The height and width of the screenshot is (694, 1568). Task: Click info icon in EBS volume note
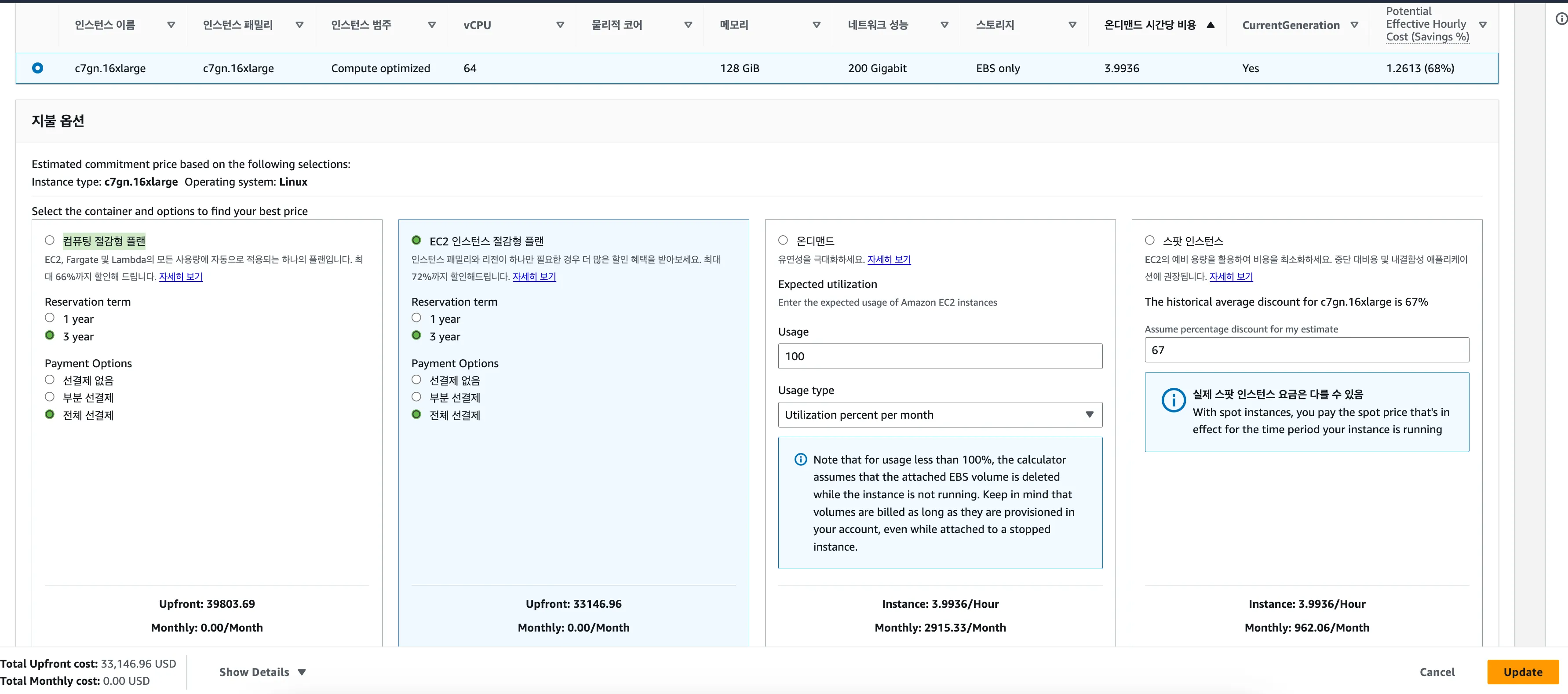800,460
